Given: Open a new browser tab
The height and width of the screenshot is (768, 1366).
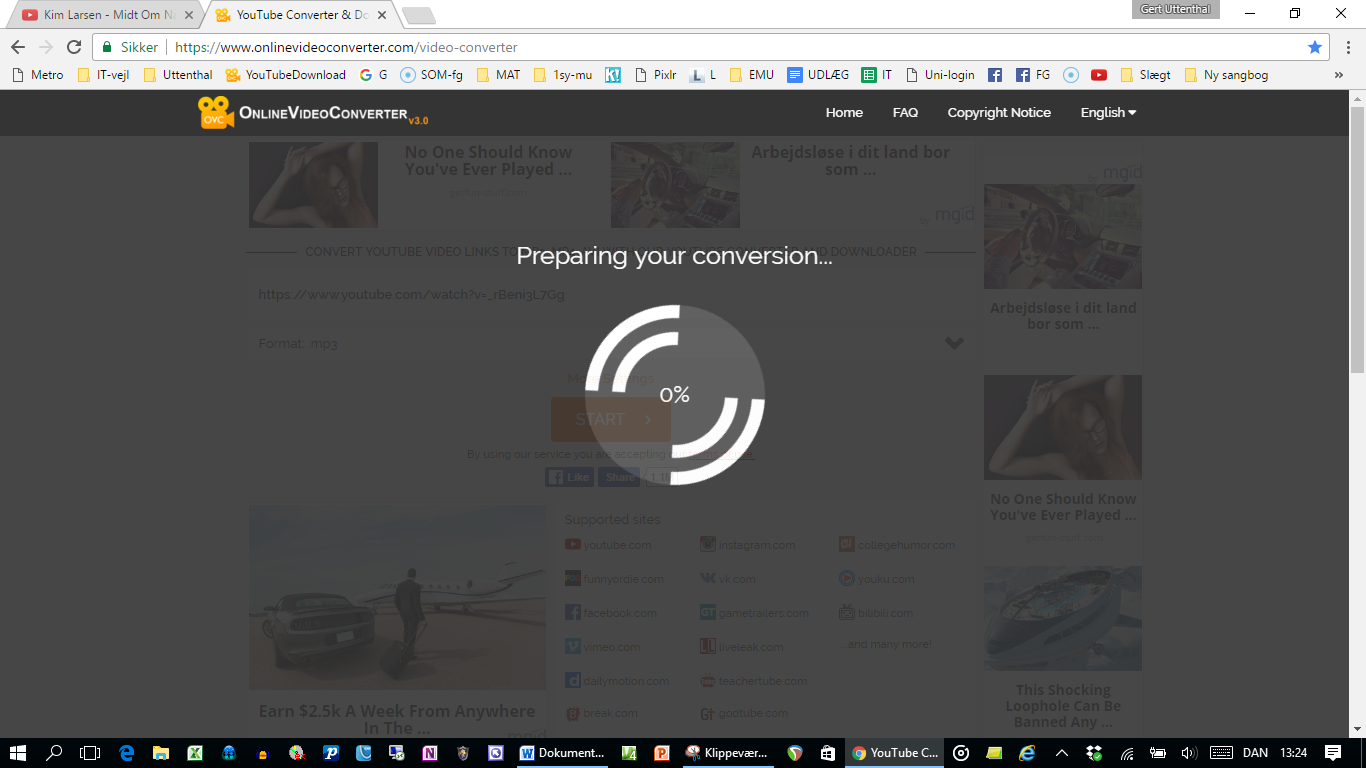Looking at the screenshot, I should 418,15.
